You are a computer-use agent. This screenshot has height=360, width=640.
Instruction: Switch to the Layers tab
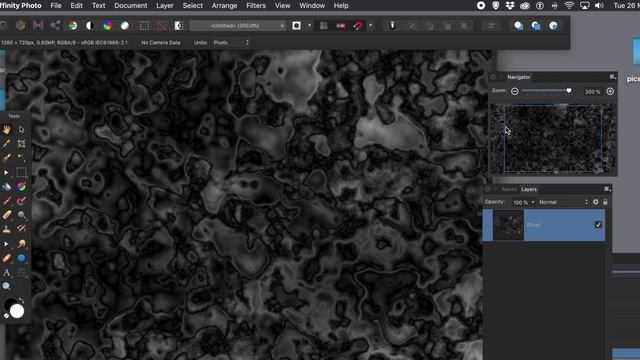coord(529,189)
